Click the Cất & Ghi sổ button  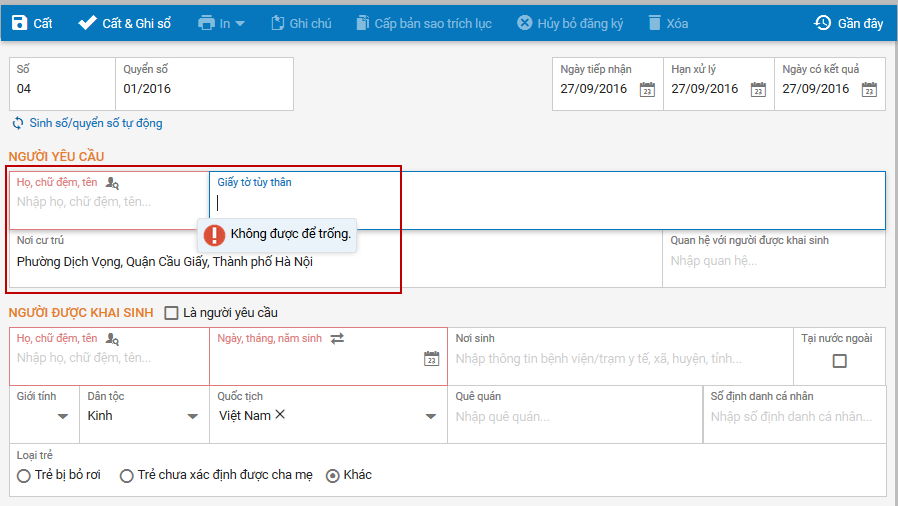(x=127, y=22)
